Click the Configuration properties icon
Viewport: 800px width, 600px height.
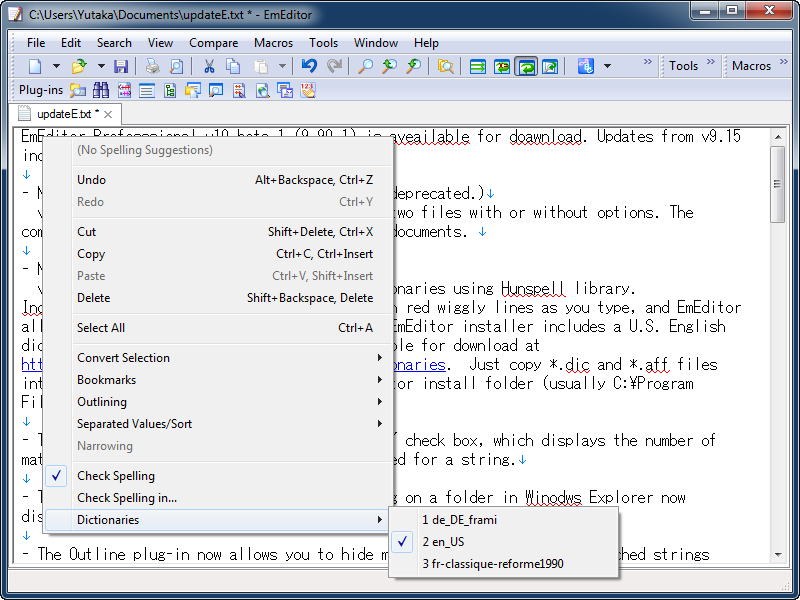tap(586, 66)
